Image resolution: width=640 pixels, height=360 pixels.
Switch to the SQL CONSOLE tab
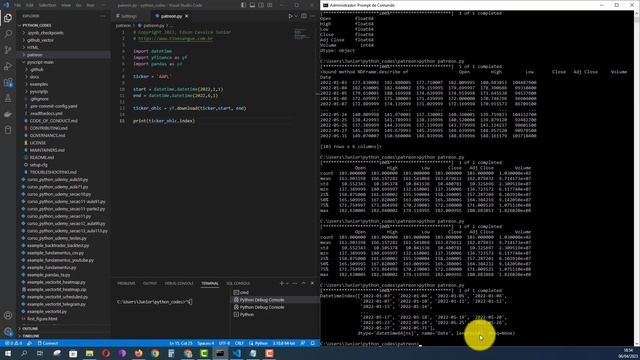pyautogui.click(x=238, y=283)
